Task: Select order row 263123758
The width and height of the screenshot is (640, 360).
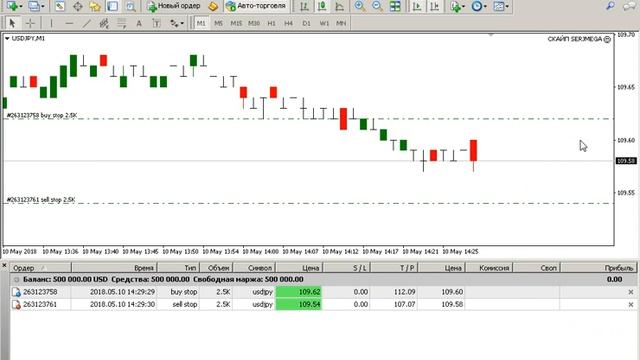Action: click(x=323, y=292)
